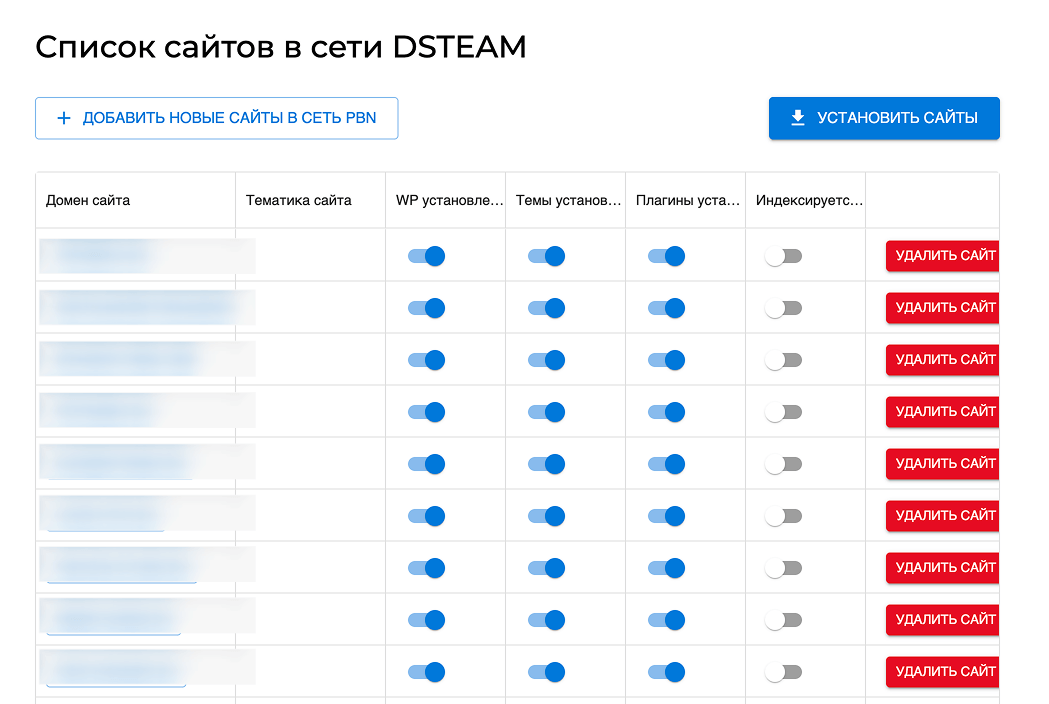Enable the indexing switch in the fifth row
This screenshot has width=1049, height=704.
tap(783, 464)
